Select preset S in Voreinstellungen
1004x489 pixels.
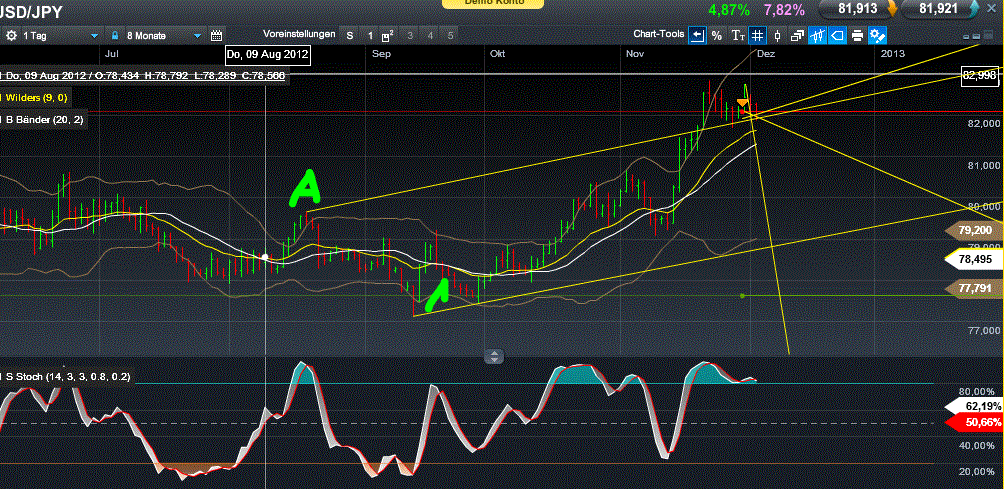(350, 35)
